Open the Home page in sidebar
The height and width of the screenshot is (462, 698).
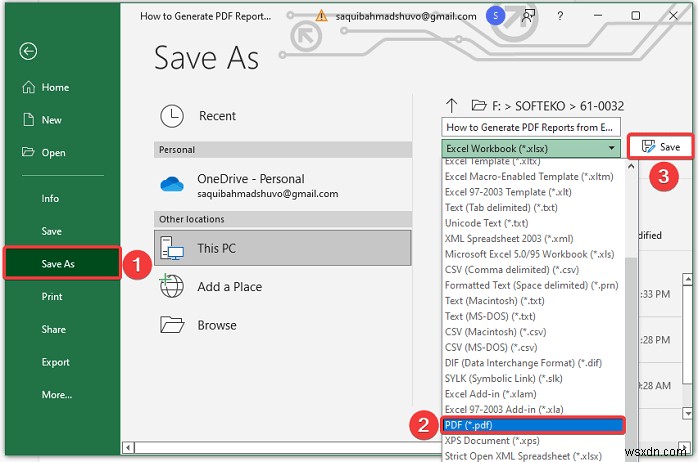coord(45,87)
